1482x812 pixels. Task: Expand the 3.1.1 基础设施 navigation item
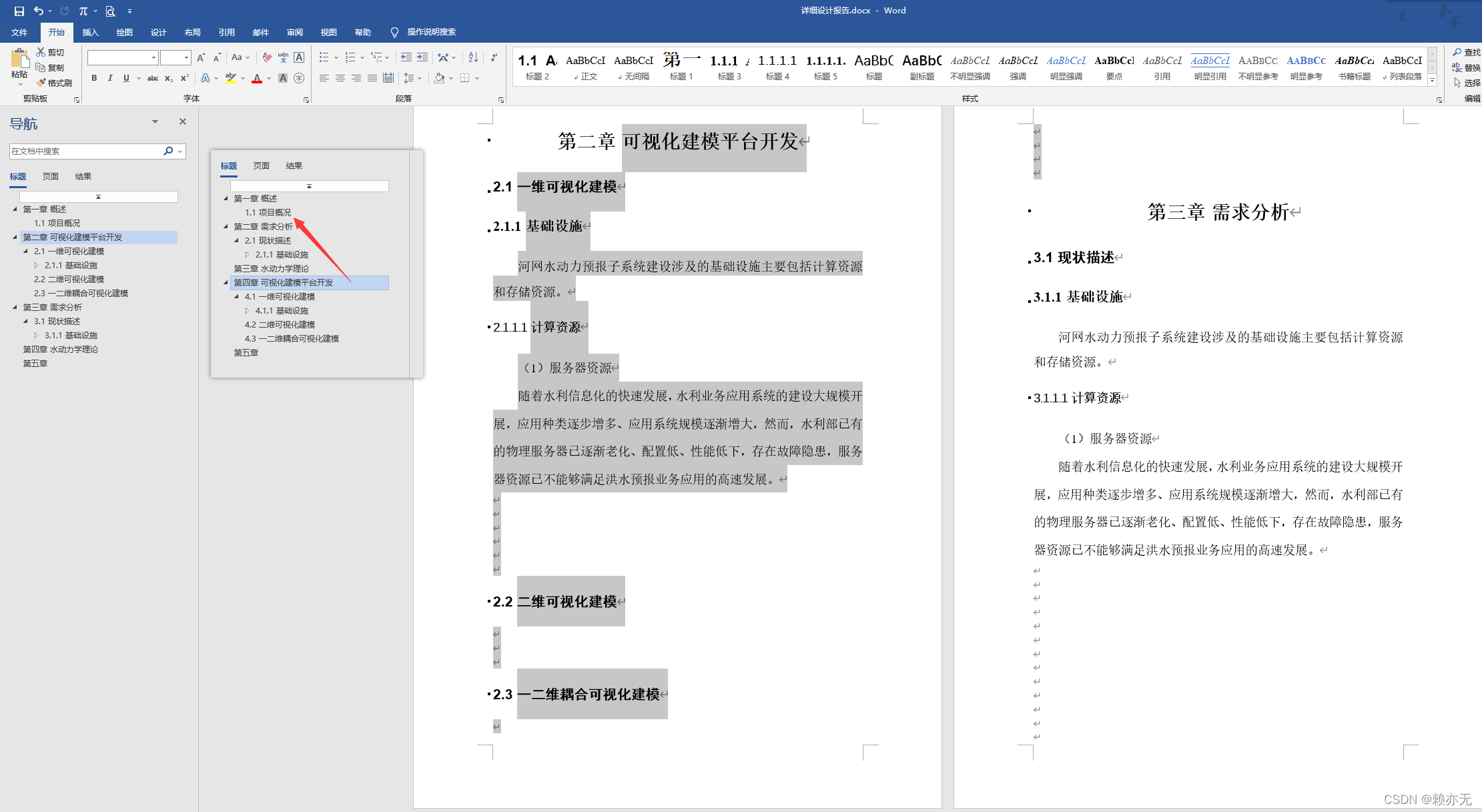pyautogui.click(x=37, y=335)
